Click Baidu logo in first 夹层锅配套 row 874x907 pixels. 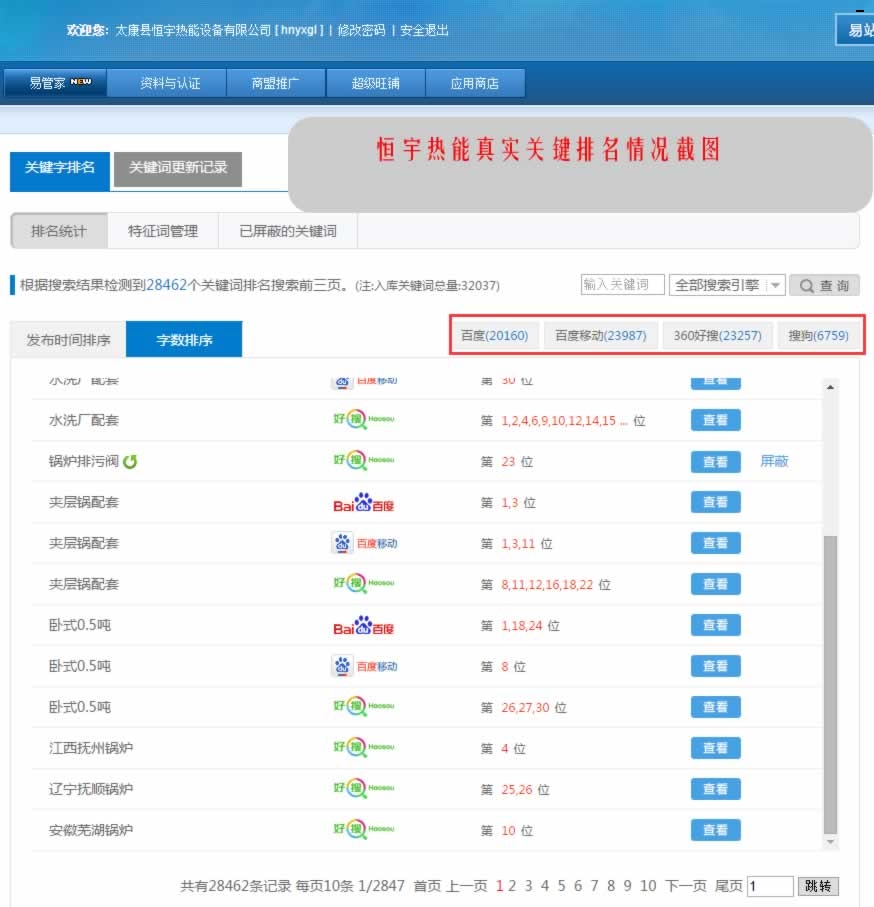pyautogui.click(x=364, y=503)
